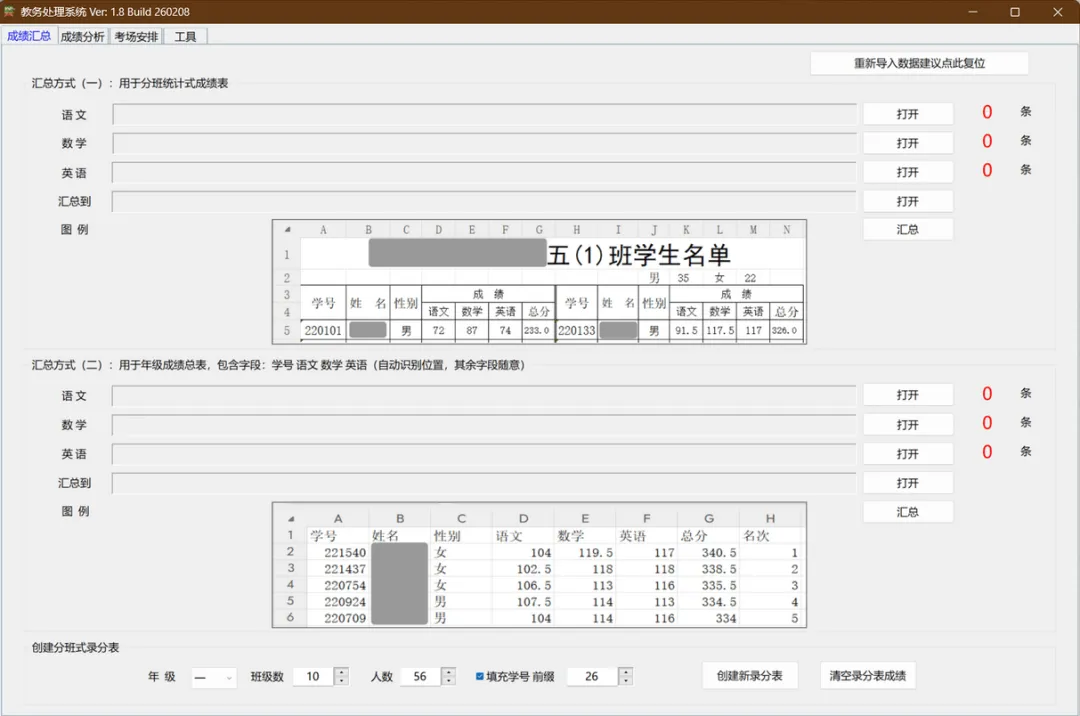Viewport: 1080px width, 716px height.
Task: Click the 前缀 spinner arrows
Action: pos(625,677)
